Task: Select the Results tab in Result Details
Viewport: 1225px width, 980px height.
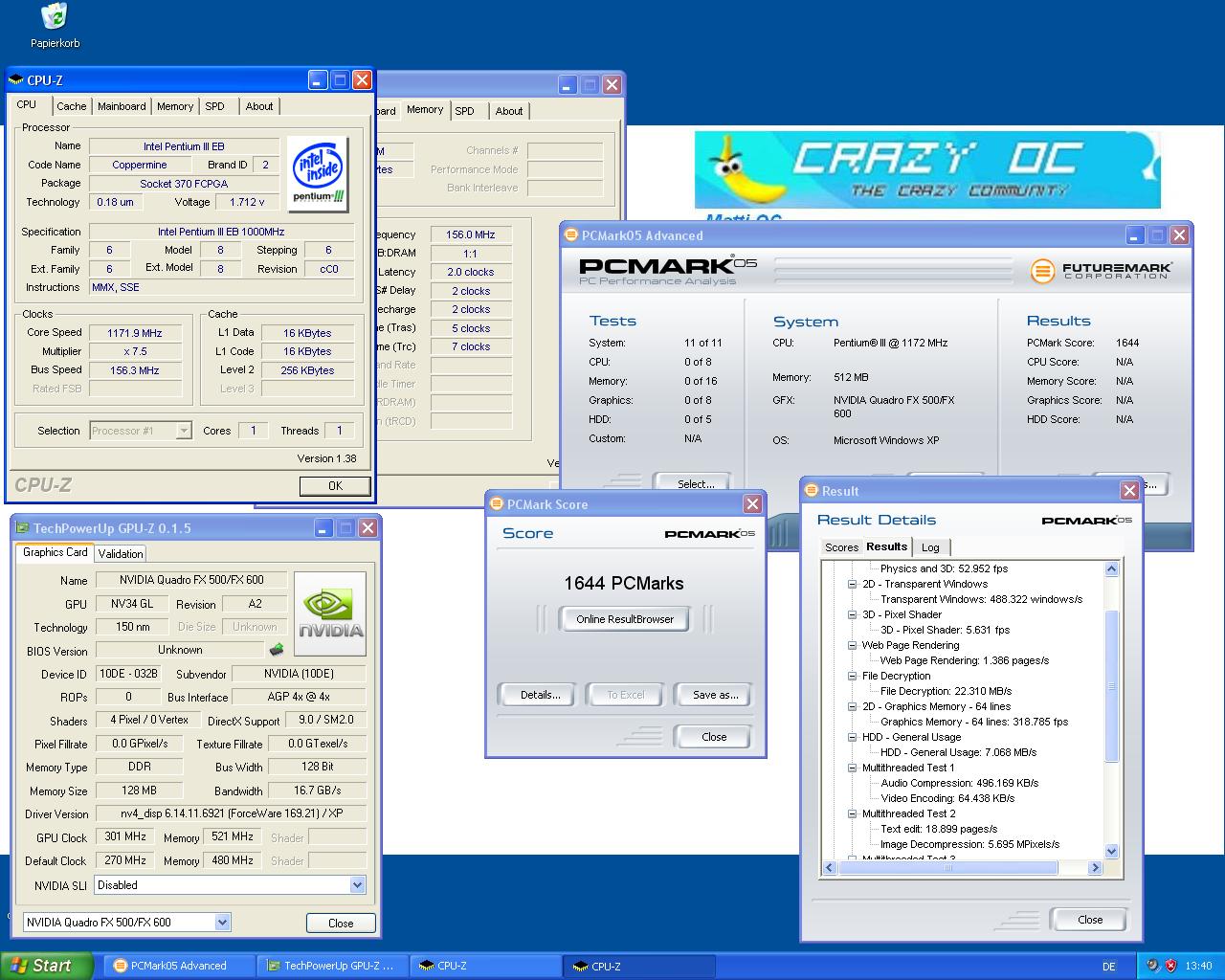Action: click(x=887, y=546)
